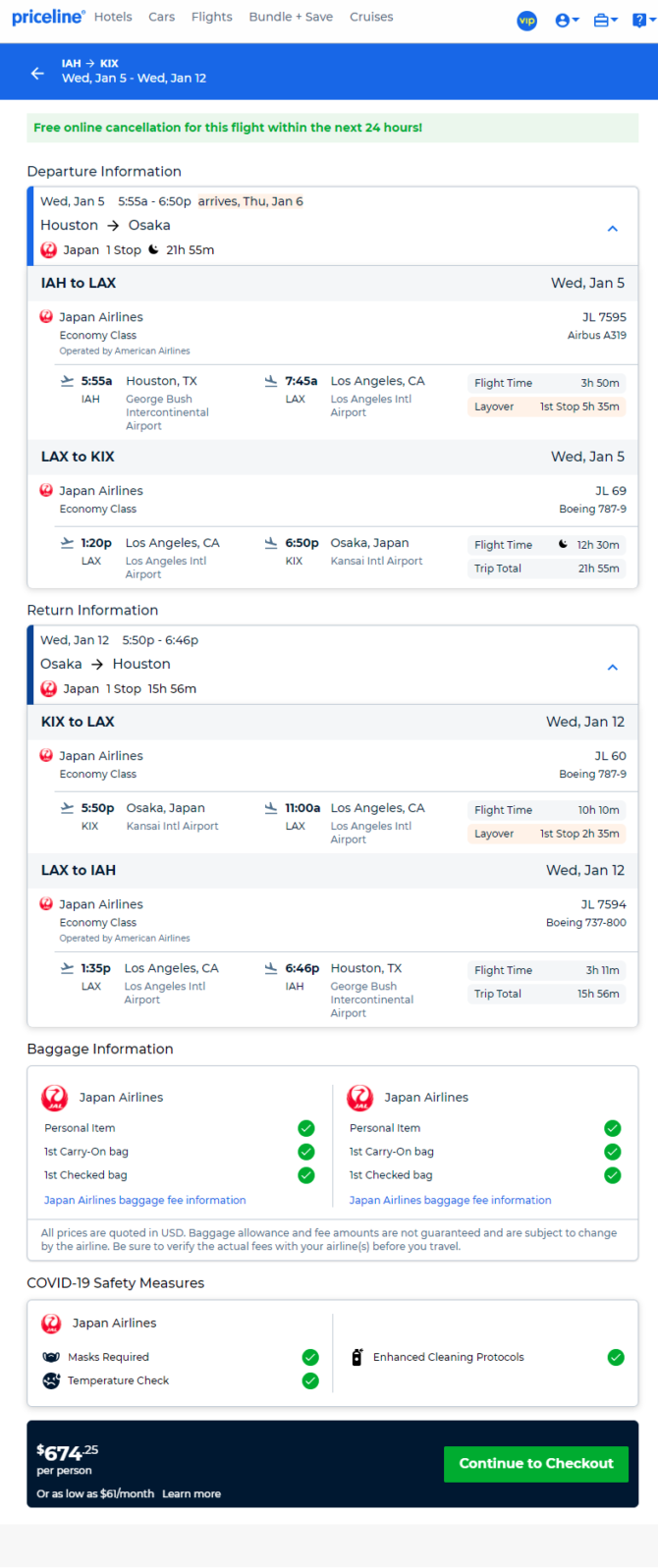Open the Bundle + Save menu item
The image size is (658, 1568).
[291, 17]
